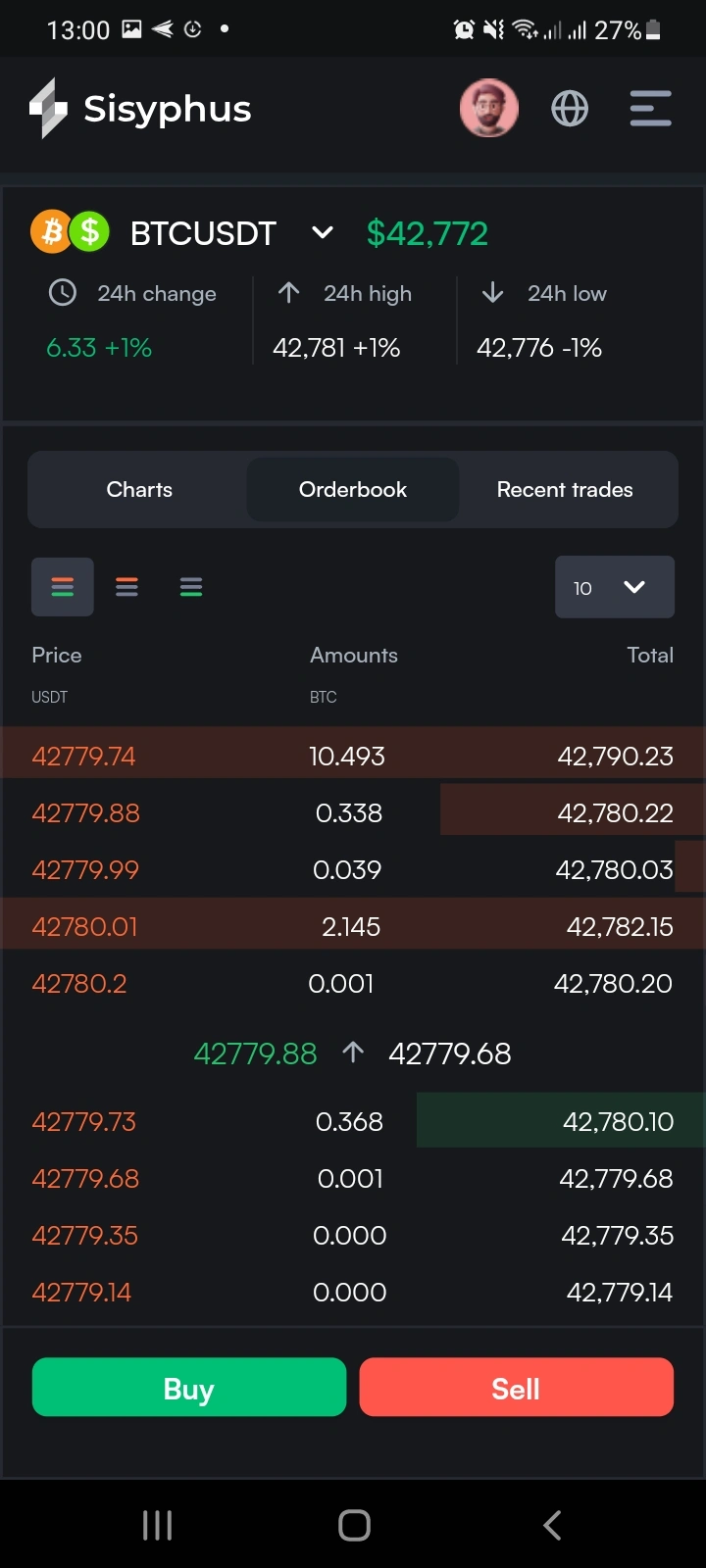Image resolution: width=706 pixels, height=1568 pixels.
Task: Tap the Android back navigation button
Action: pyautogui.click(x=552, y=1525)
